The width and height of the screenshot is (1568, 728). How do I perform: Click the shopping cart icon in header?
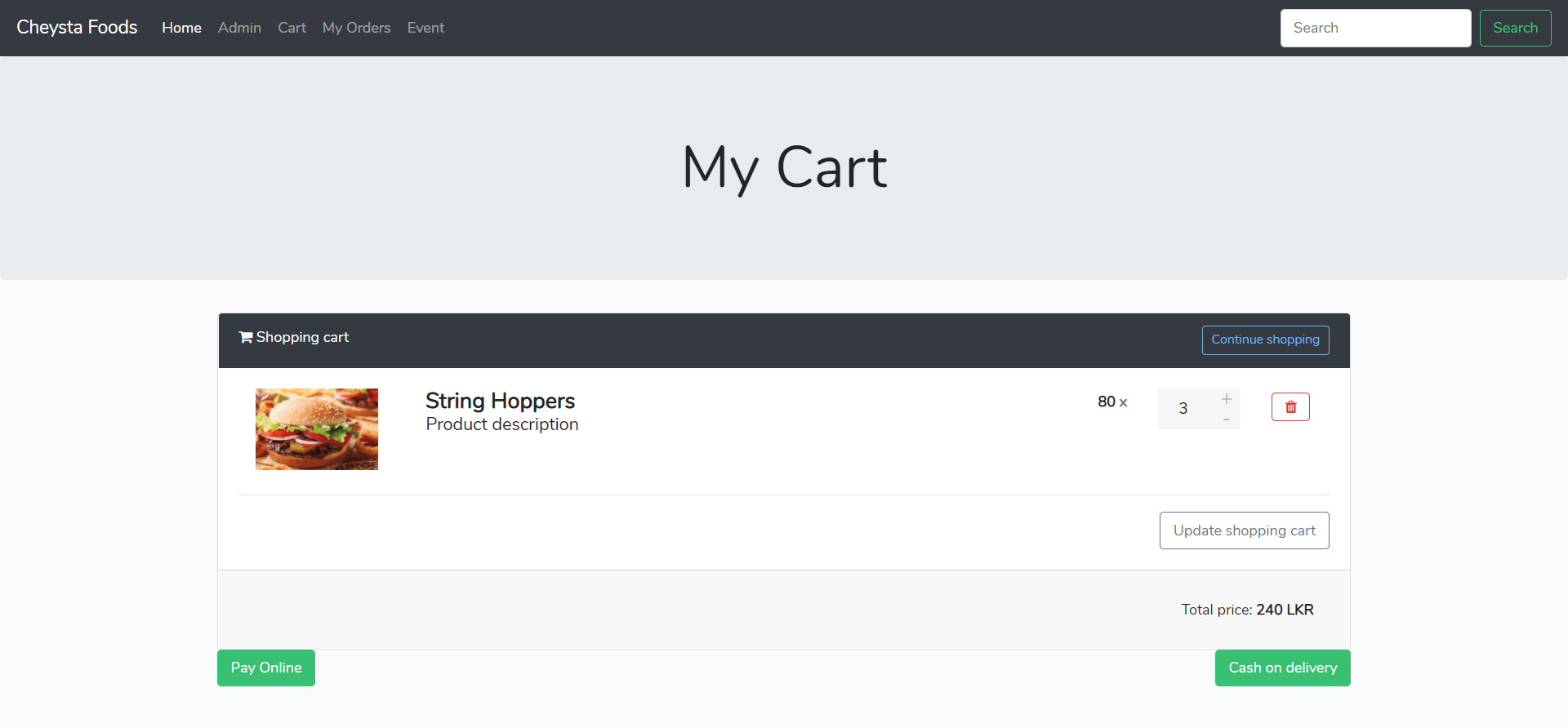click(245, 337)
